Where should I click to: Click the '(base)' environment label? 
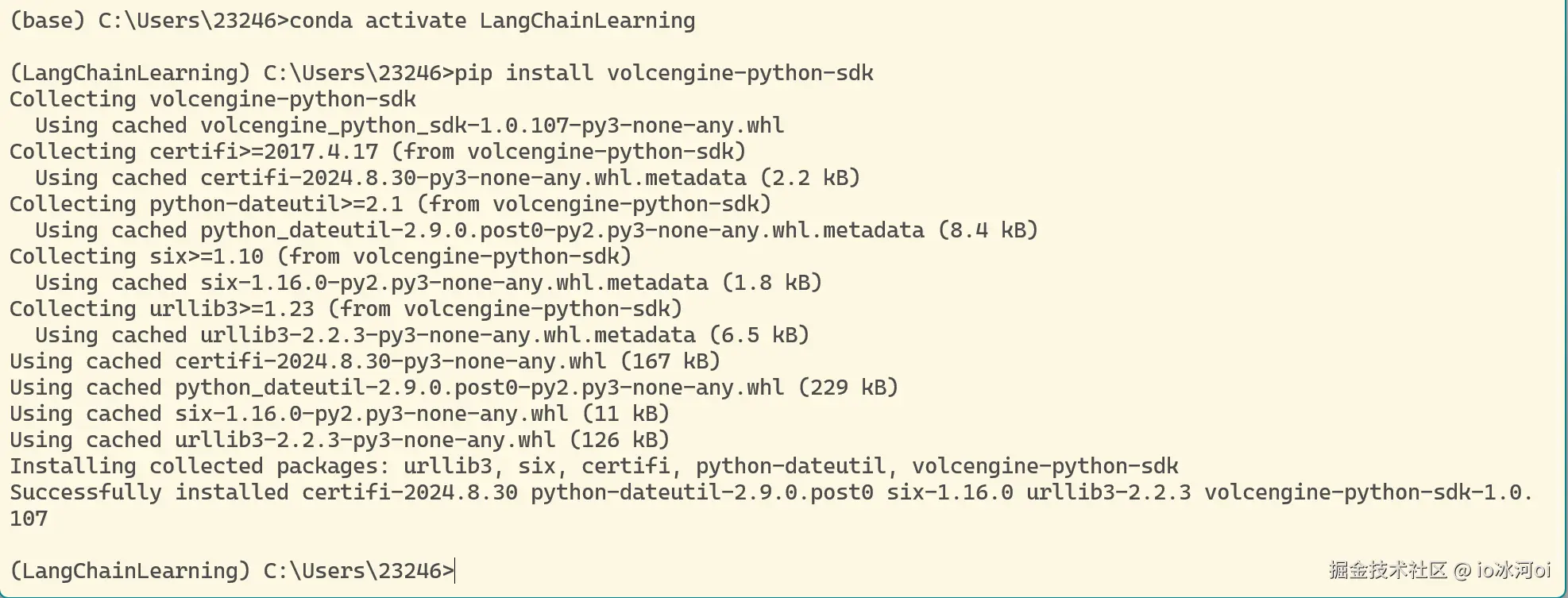click(x=47, y=21)
